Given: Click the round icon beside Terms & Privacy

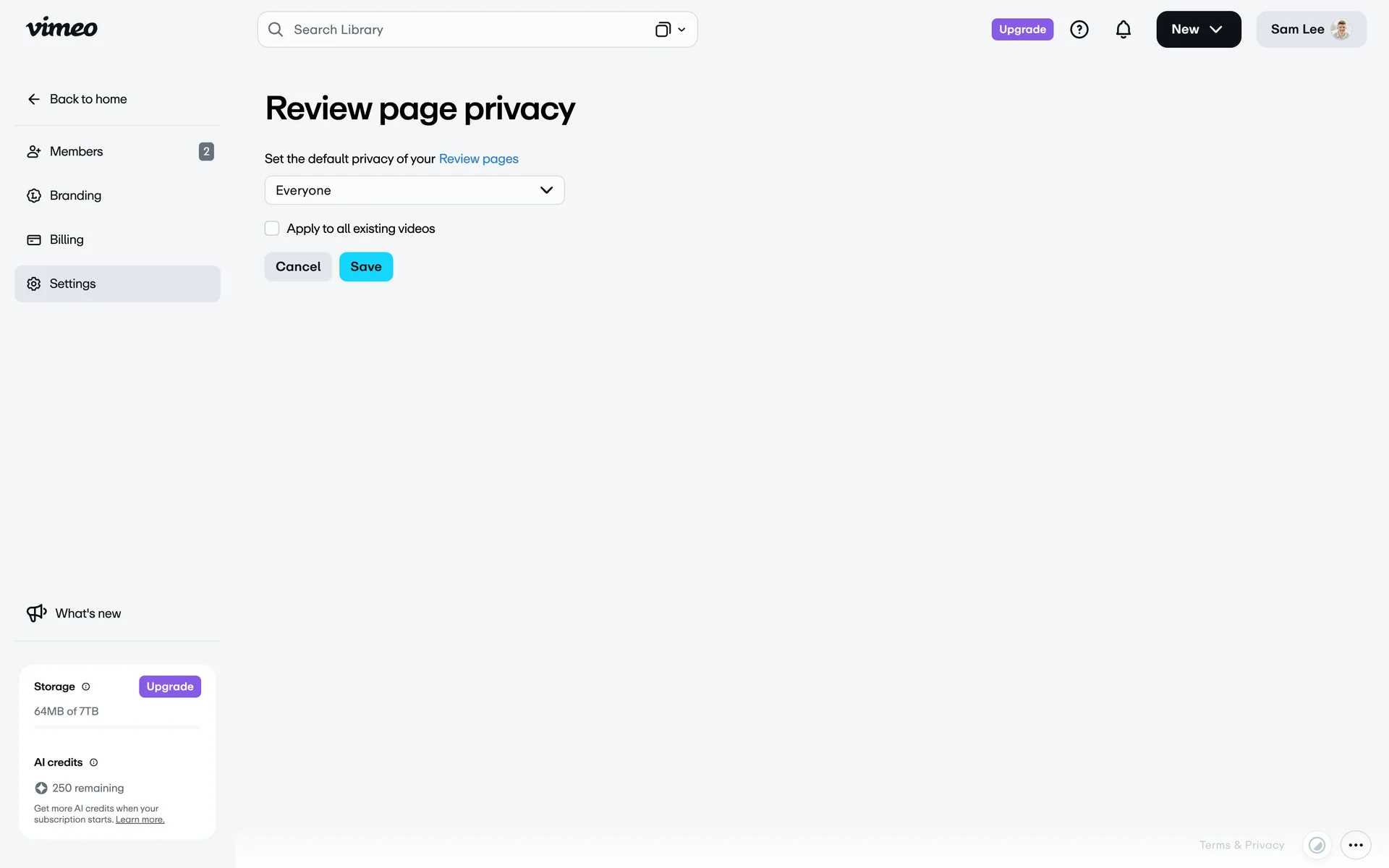Looking at the screenshot, I should click(1317, 845).
